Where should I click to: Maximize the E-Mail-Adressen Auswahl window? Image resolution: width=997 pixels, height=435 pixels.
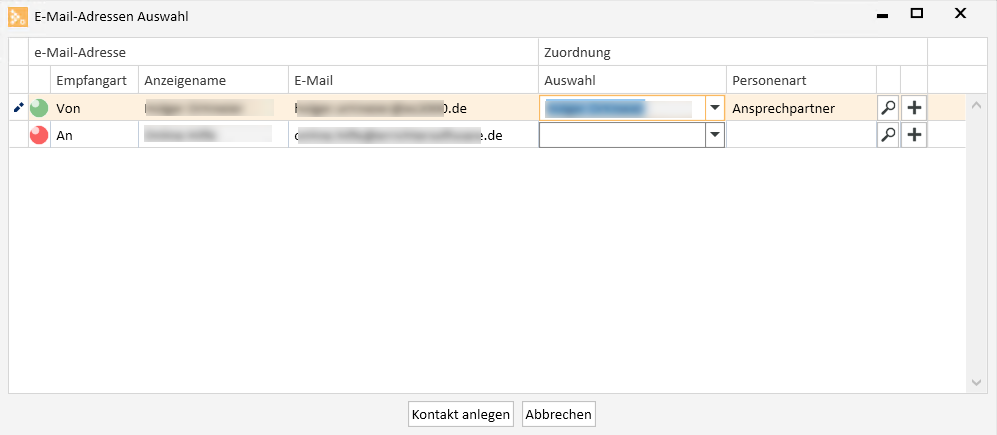tap(916, 13)
